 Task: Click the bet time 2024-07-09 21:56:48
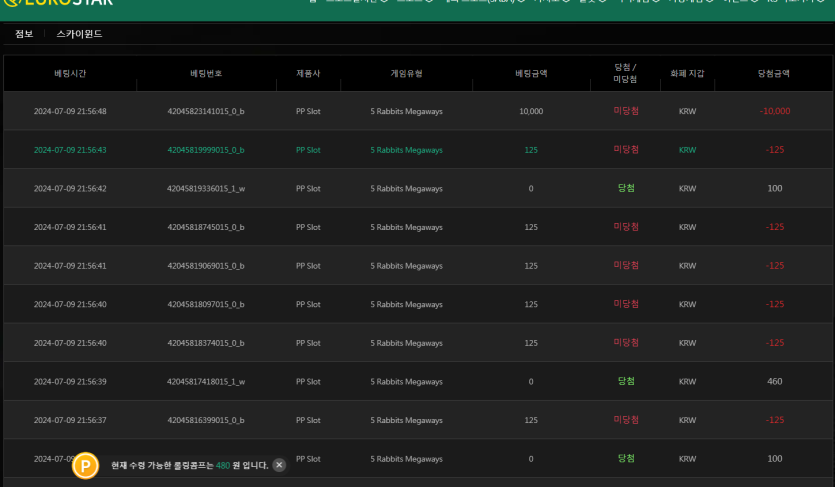(x=70, y=111)
